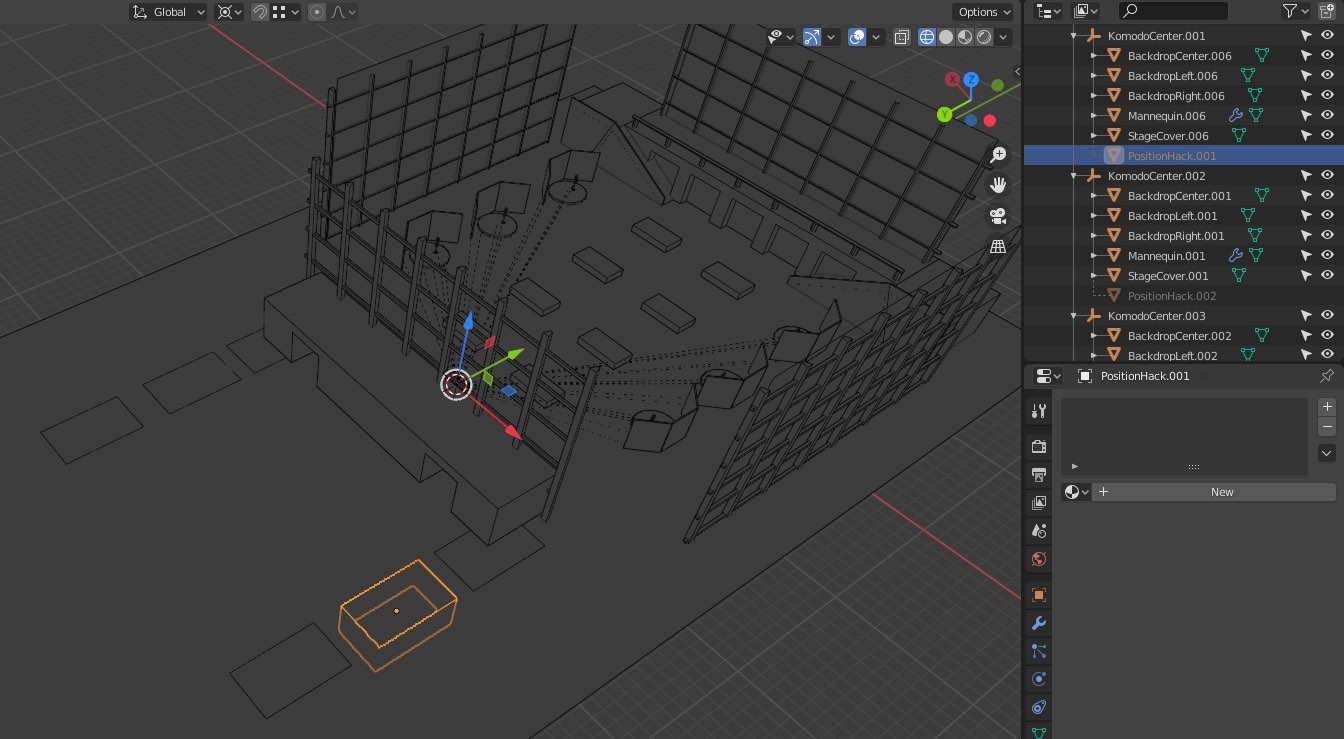The width and height of the screenshot is (1344, 739).
Task: Remove material slot with minus button
Action: tap(1327, 427)
